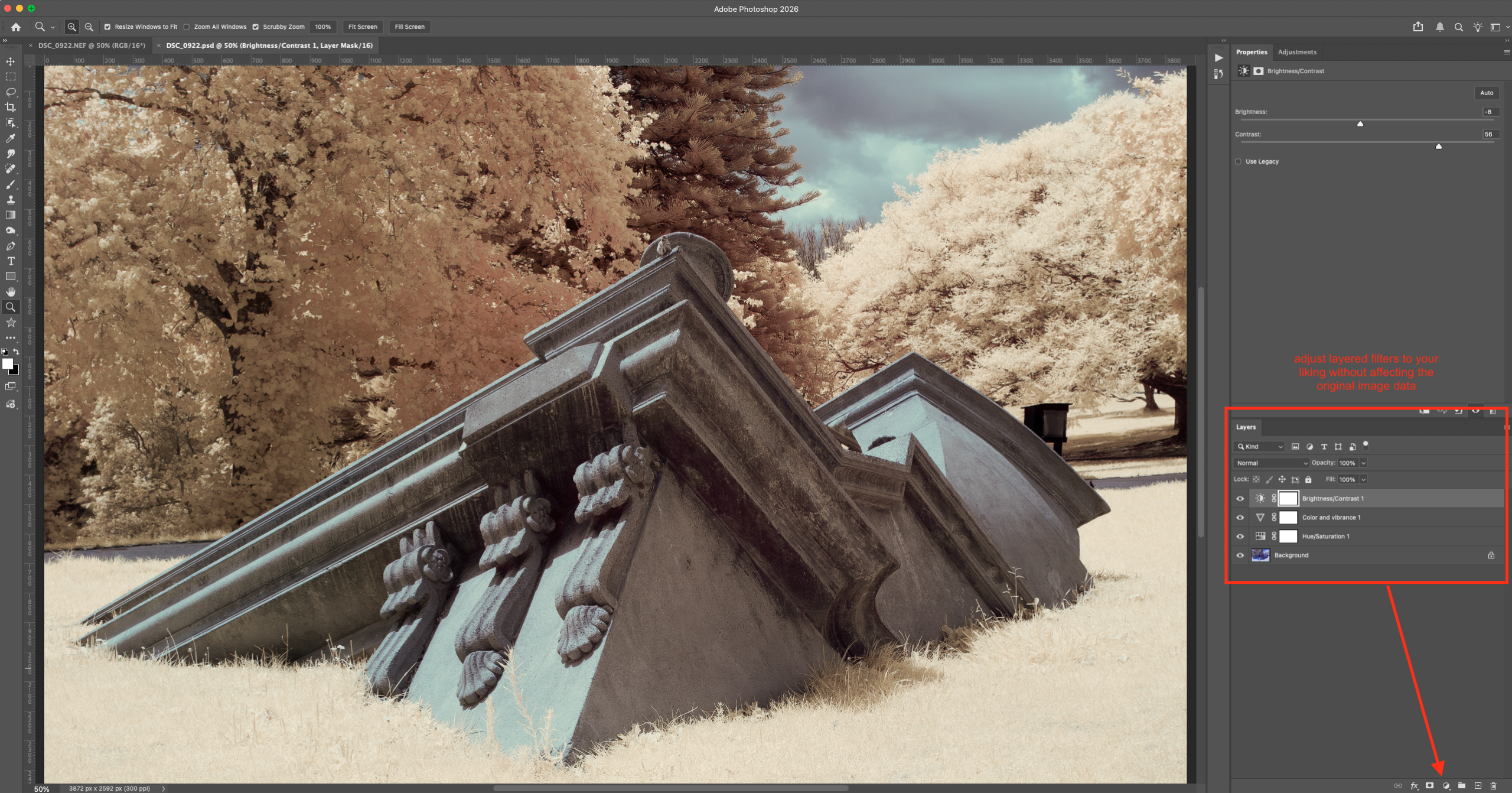The height and width of the screenshot is (793, 1512).
Task: Switch to the DSC_0922.NEF document tab
Action: click(x=92, y=45)
